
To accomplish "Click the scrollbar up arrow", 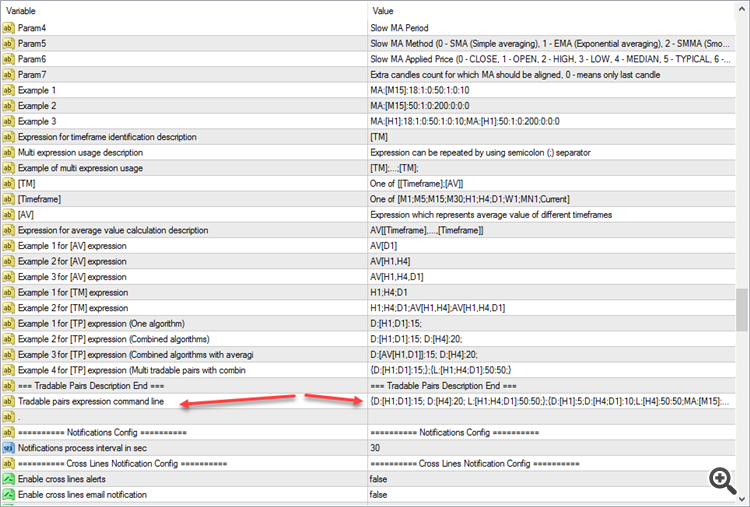I will pos(742,7).
